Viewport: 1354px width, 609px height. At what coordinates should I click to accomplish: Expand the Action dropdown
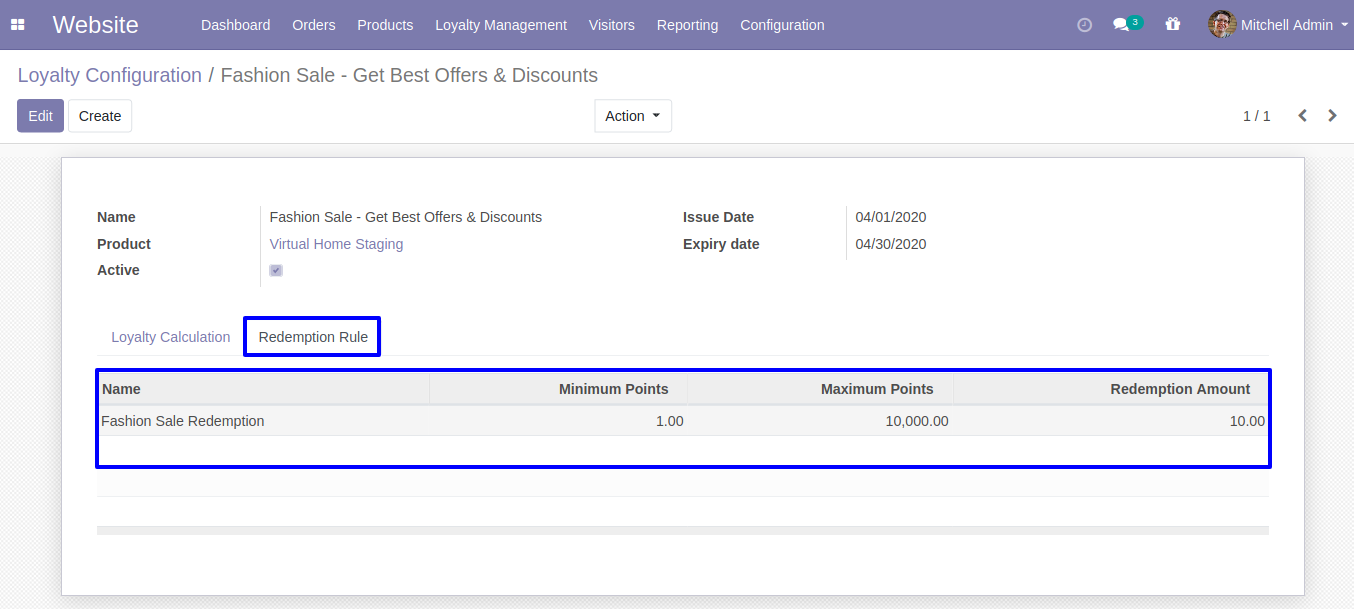632,116
